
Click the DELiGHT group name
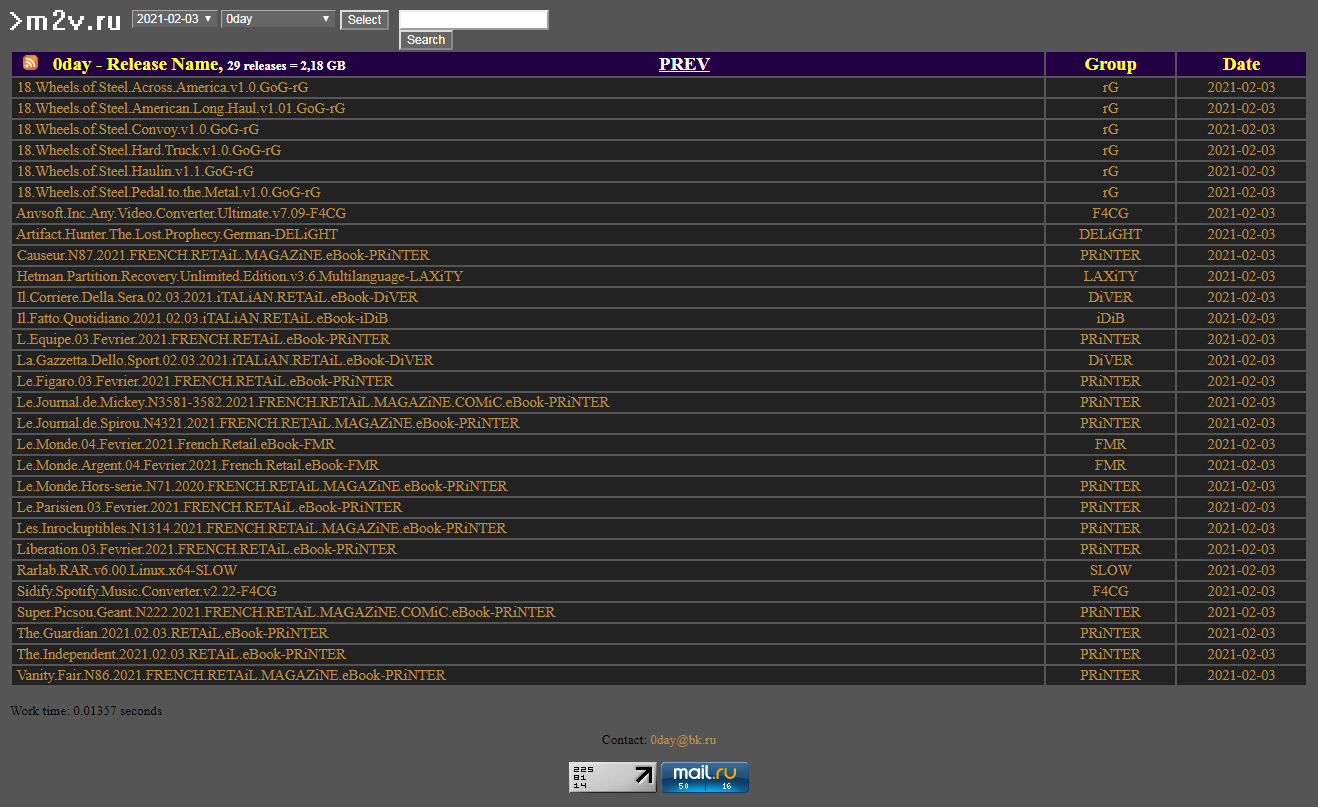[1110, 234]
